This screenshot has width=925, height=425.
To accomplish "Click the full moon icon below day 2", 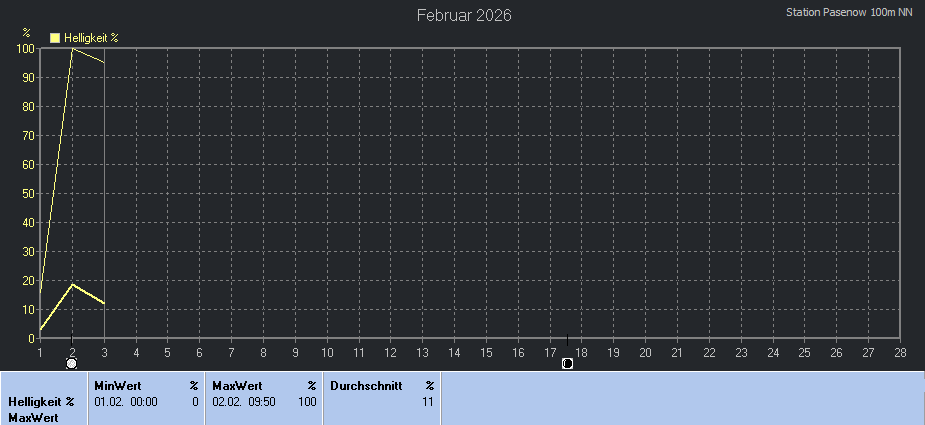I will (71, 363).
